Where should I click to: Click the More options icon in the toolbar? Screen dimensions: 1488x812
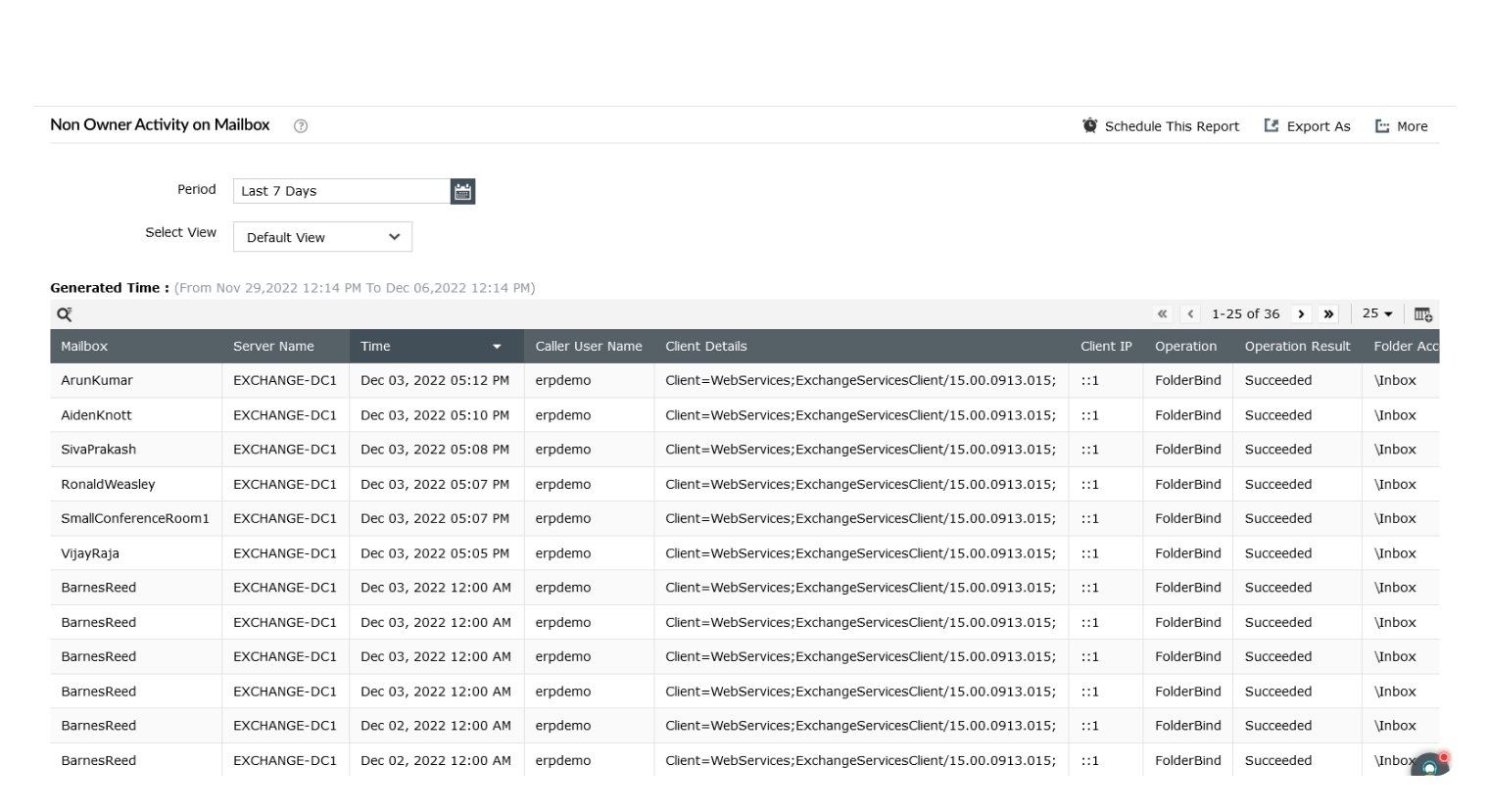1381,125
